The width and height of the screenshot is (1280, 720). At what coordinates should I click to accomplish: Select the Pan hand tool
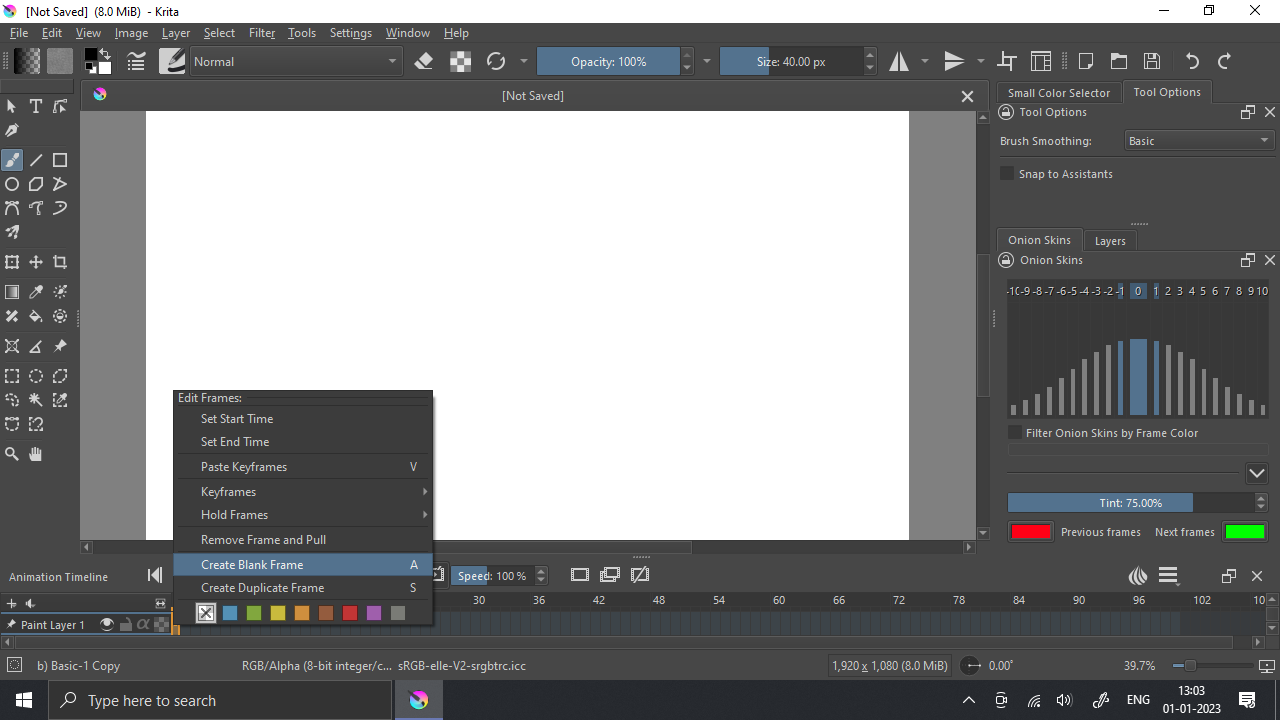pyautogui.click(x=36, y=454)
